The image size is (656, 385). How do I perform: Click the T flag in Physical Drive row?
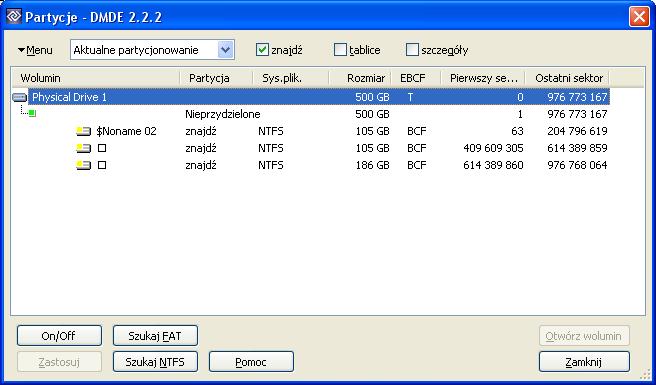tap(410, 97)
